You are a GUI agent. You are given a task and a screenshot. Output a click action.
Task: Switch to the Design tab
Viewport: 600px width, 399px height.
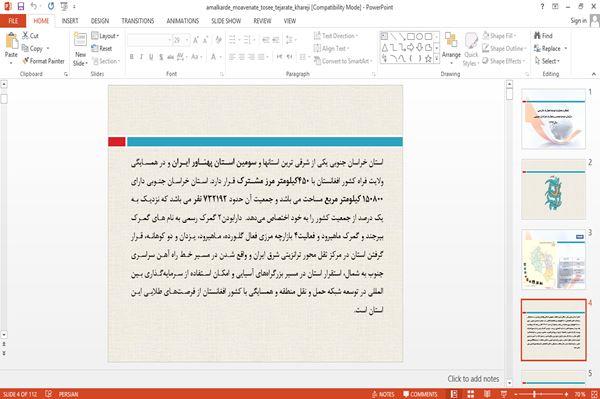pyautogui.click(x=100, y=21)
